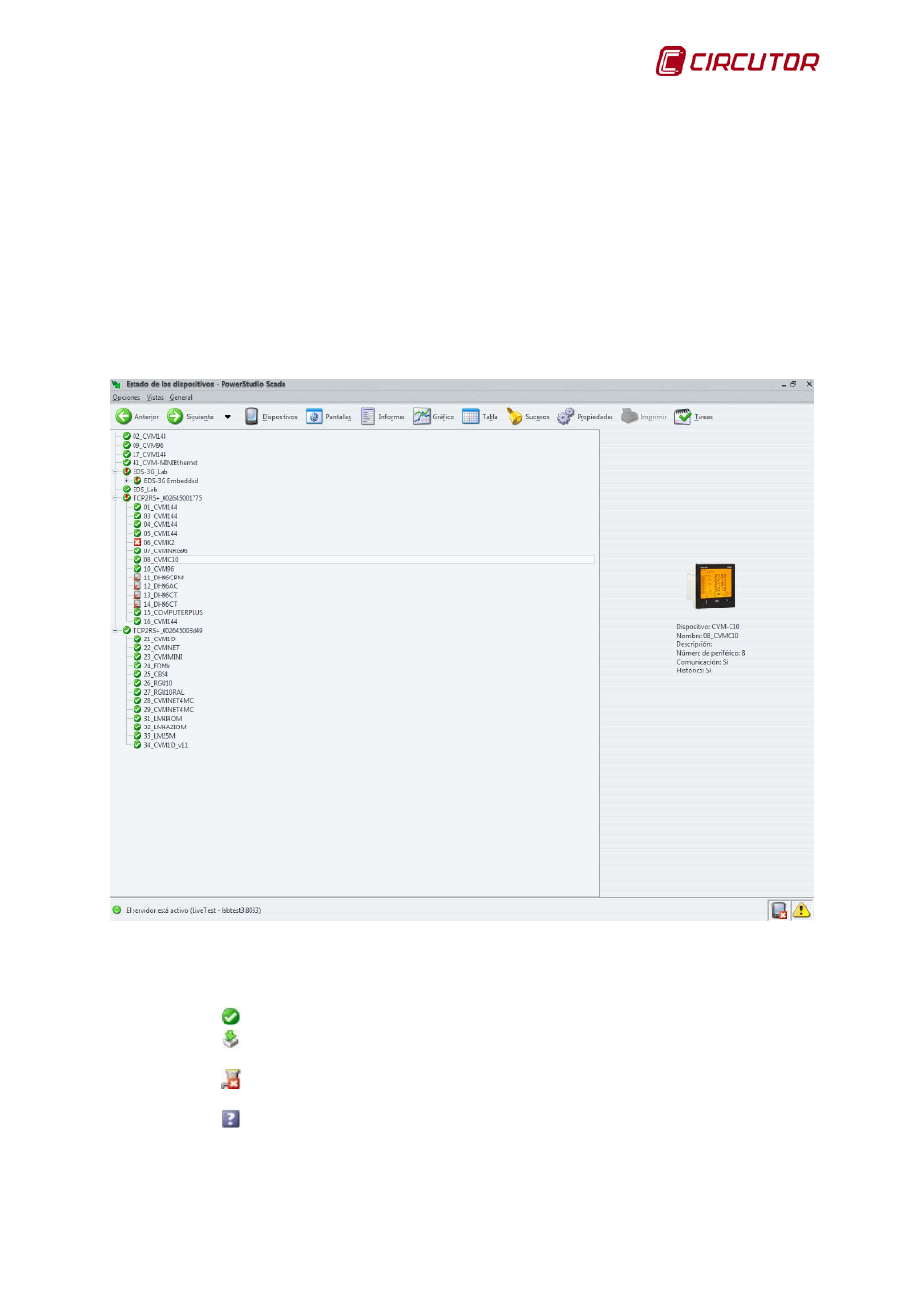Click the 'Nombre: 08_CVMC10' text
This screenshot has height=1306, width=924.
pyautogui.click(x=707, y=636)
